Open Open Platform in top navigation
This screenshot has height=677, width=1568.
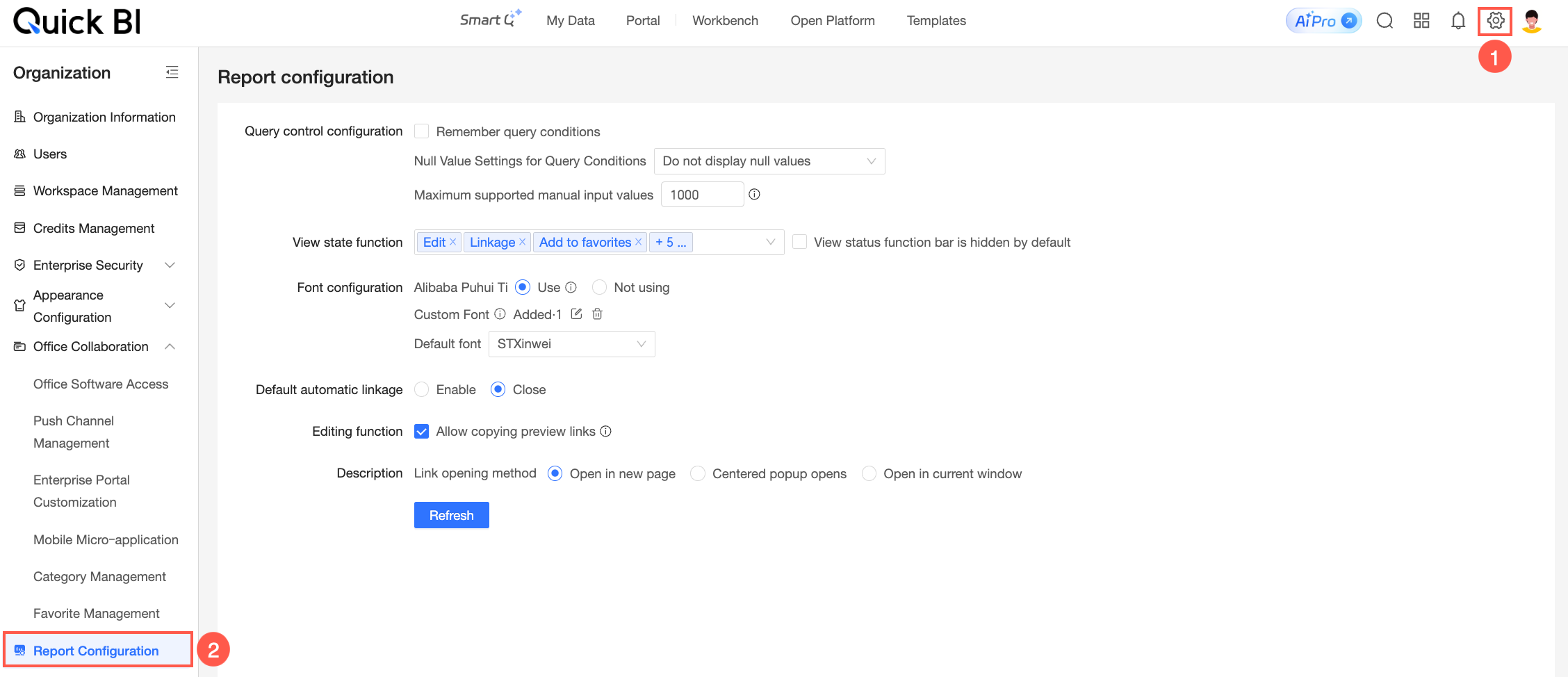pyautogui.click(x=833, y=21)
